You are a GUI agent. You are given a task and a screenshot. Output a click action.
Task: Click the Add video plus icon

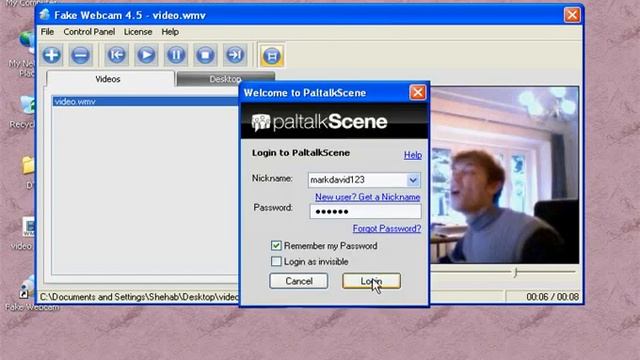(51, 55)
